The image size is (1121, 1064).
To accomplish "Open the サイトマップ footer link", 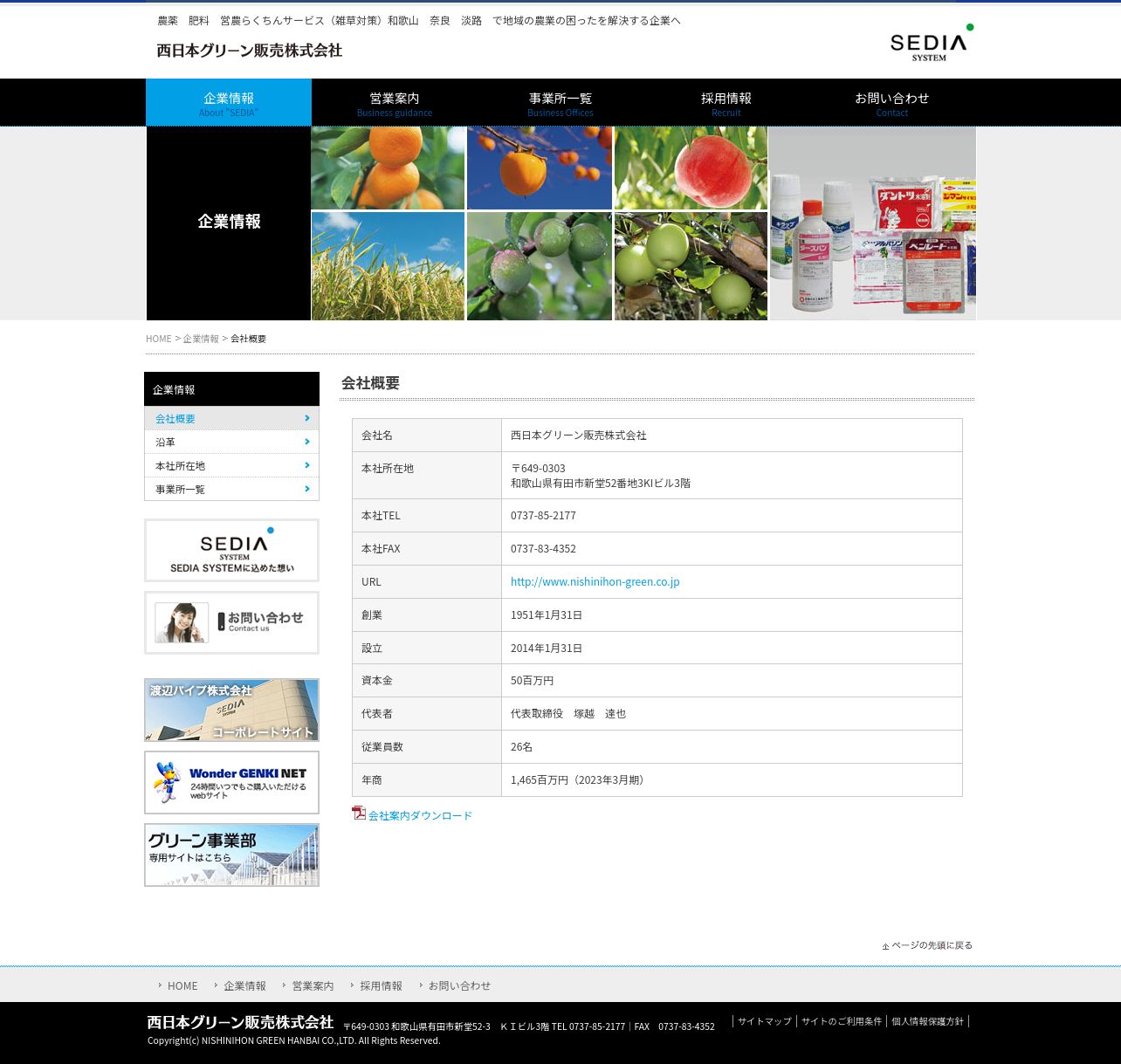I will 765,1021.
